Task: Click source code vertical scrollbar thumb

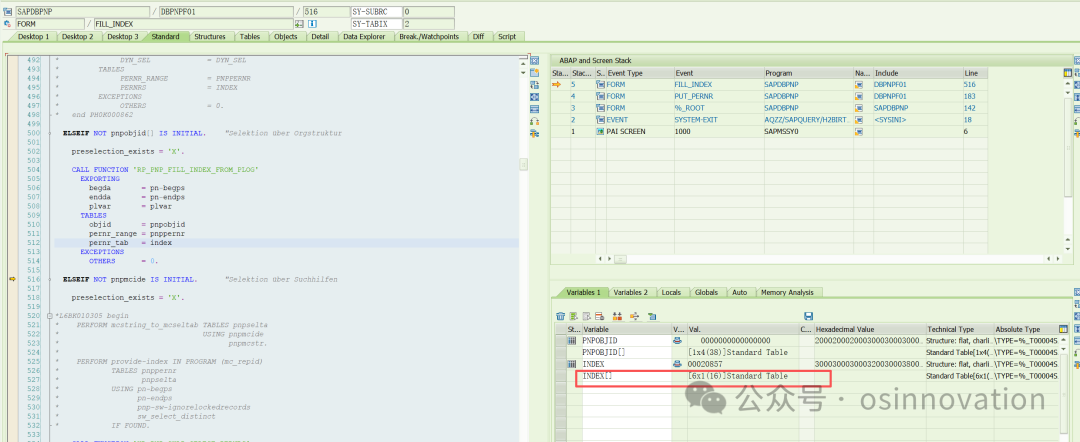Action: coord(523,164)
